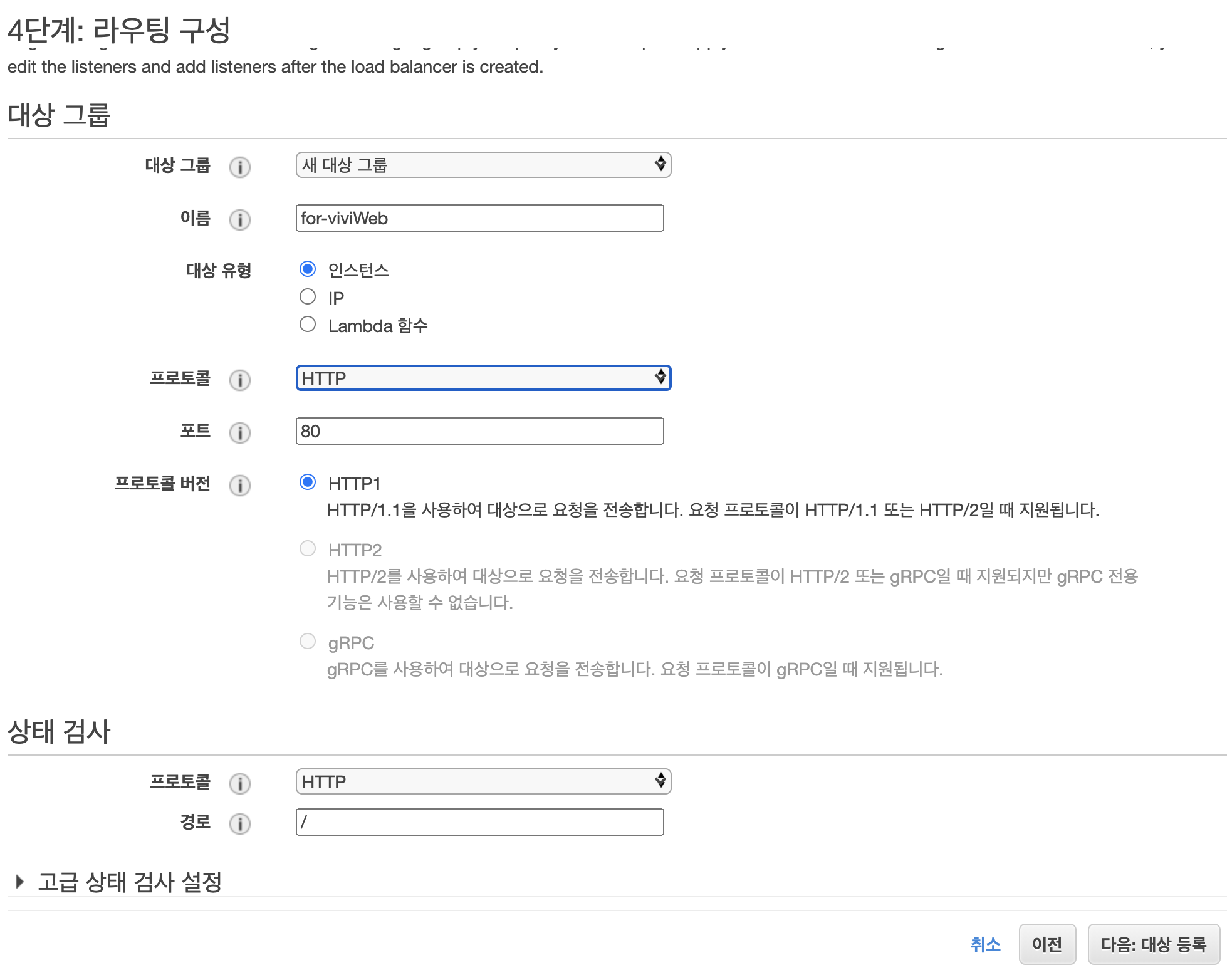Screen dimensions: 1232x975
Task: Click info icon next to 포트
Action: (239, 432)
